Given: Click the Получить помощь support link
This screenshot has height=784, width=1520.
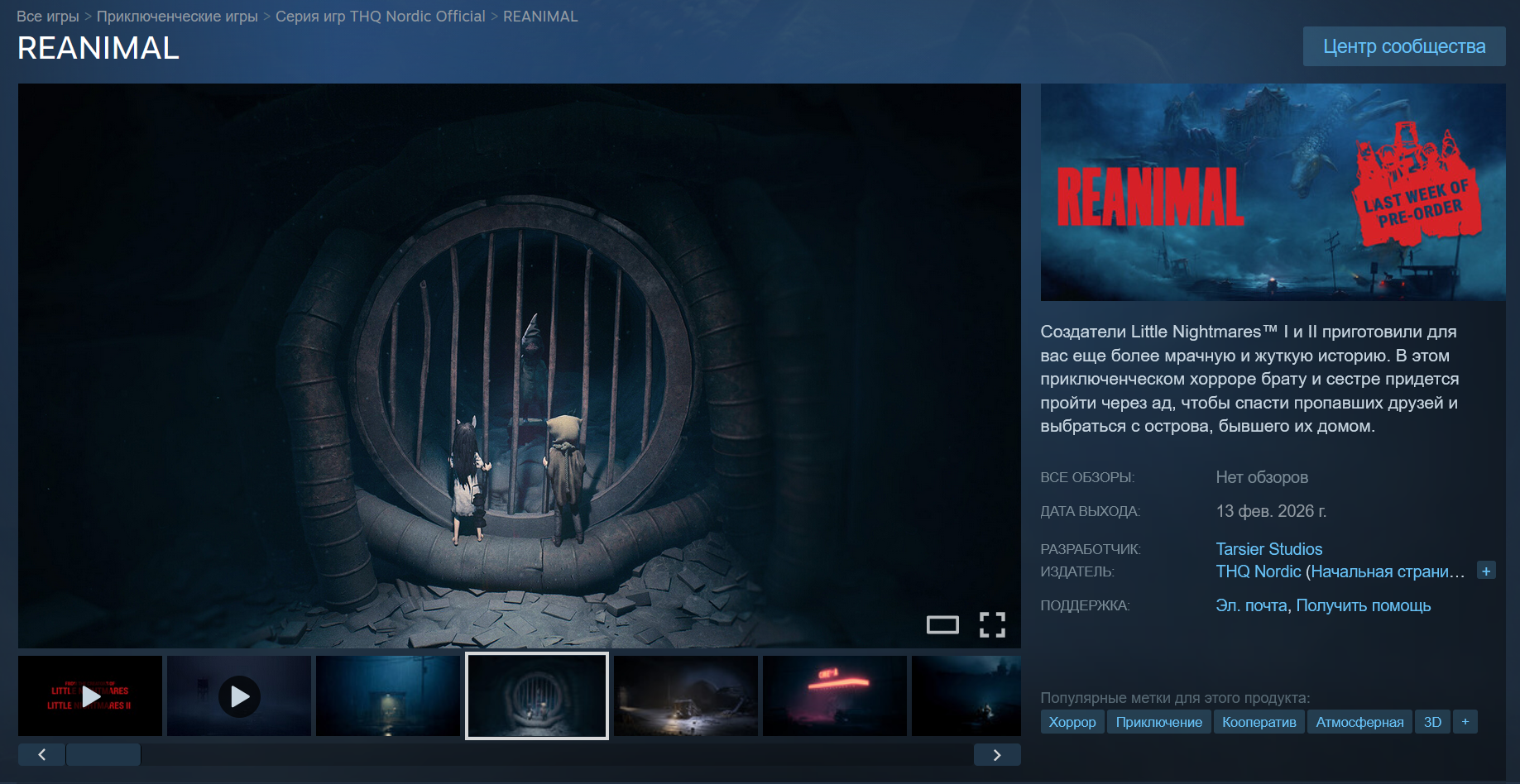Looking at the screenshot, I should 1364,605.
